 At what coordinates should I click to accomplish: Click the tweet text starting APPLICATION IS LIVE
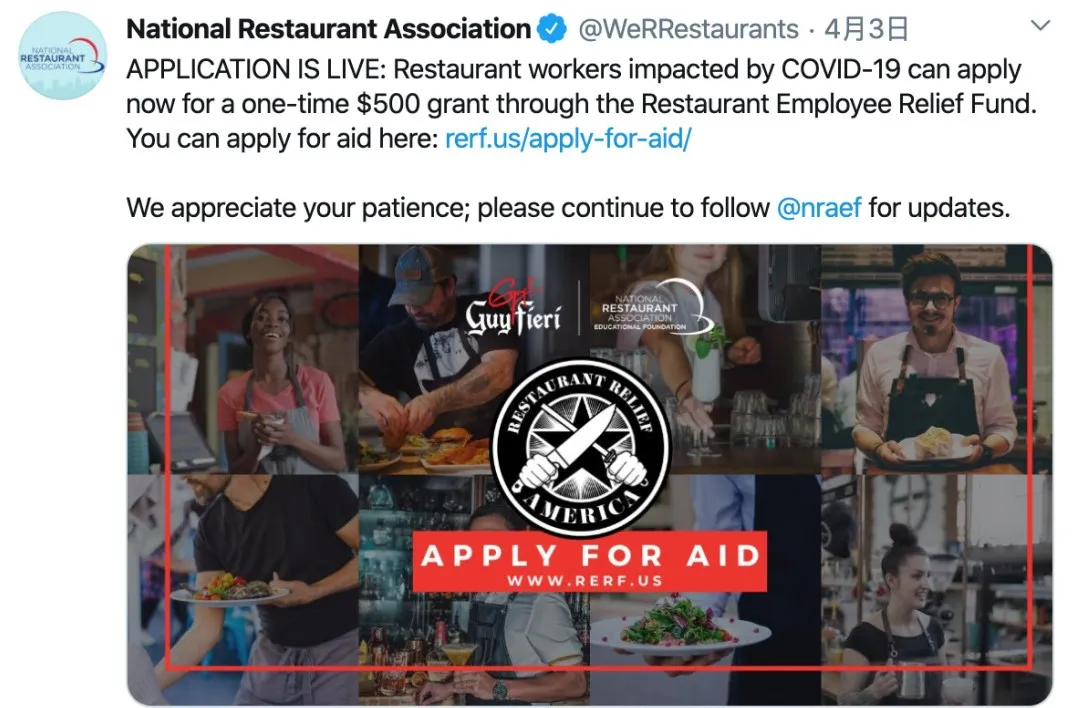pos(581,104)
